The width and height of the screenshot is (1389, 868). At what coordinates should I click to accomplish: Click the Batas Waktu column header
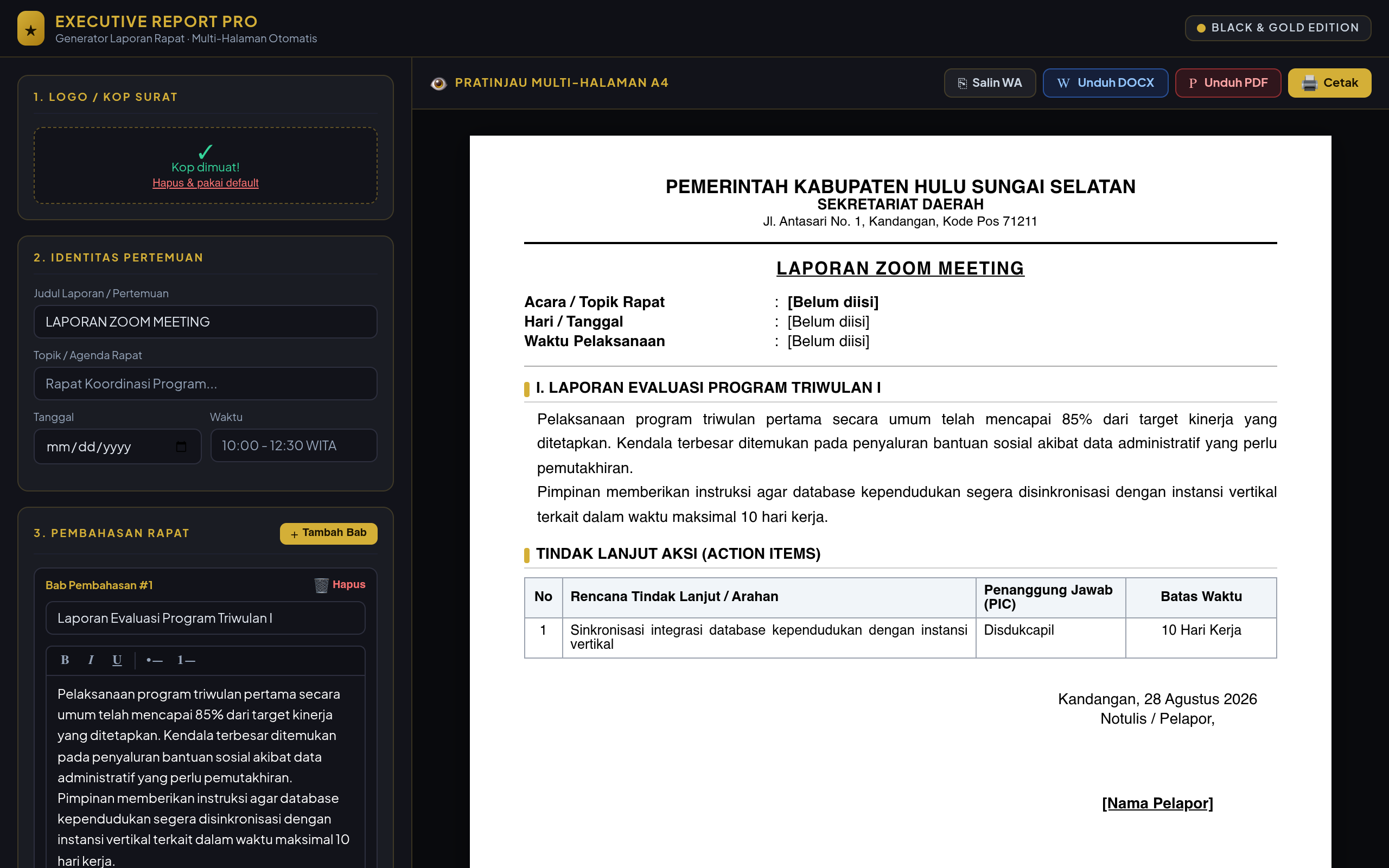[1201, 597]
